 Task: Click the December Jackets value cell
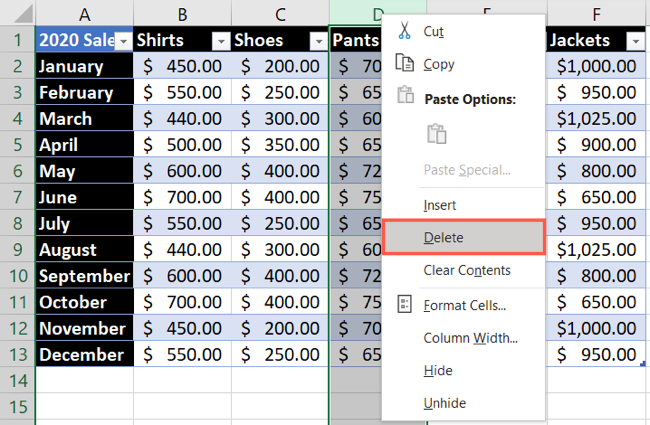coord(597,354)
